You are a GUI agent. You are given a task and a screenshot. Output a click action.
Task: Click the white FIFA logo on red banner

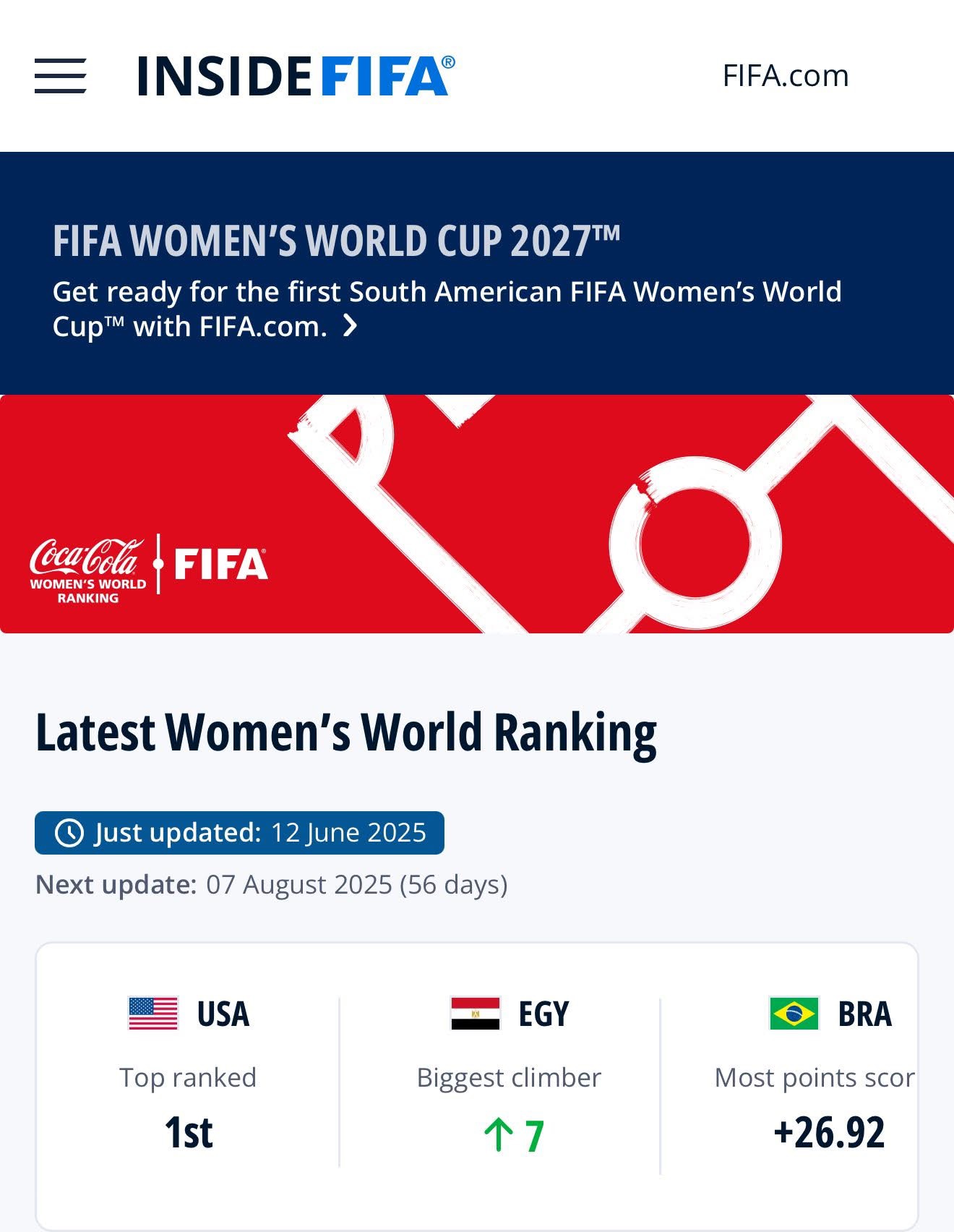pos(220,565)
